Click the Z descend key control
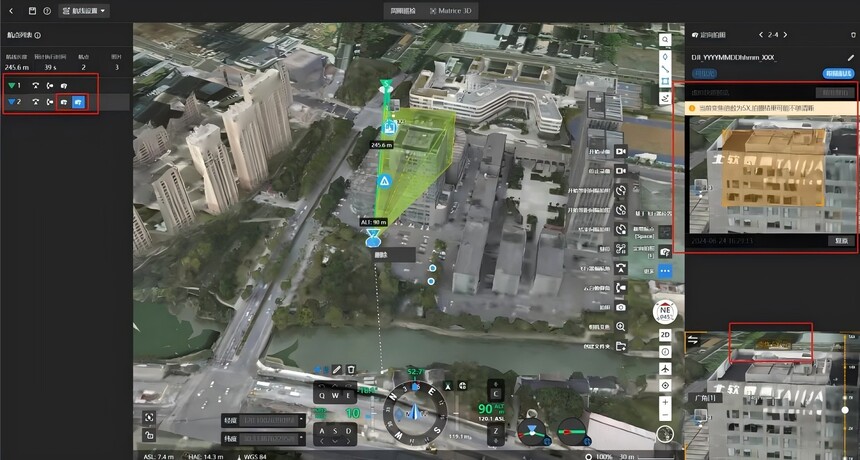This screenshot has height=460, width=860. (x=496, y=431)
